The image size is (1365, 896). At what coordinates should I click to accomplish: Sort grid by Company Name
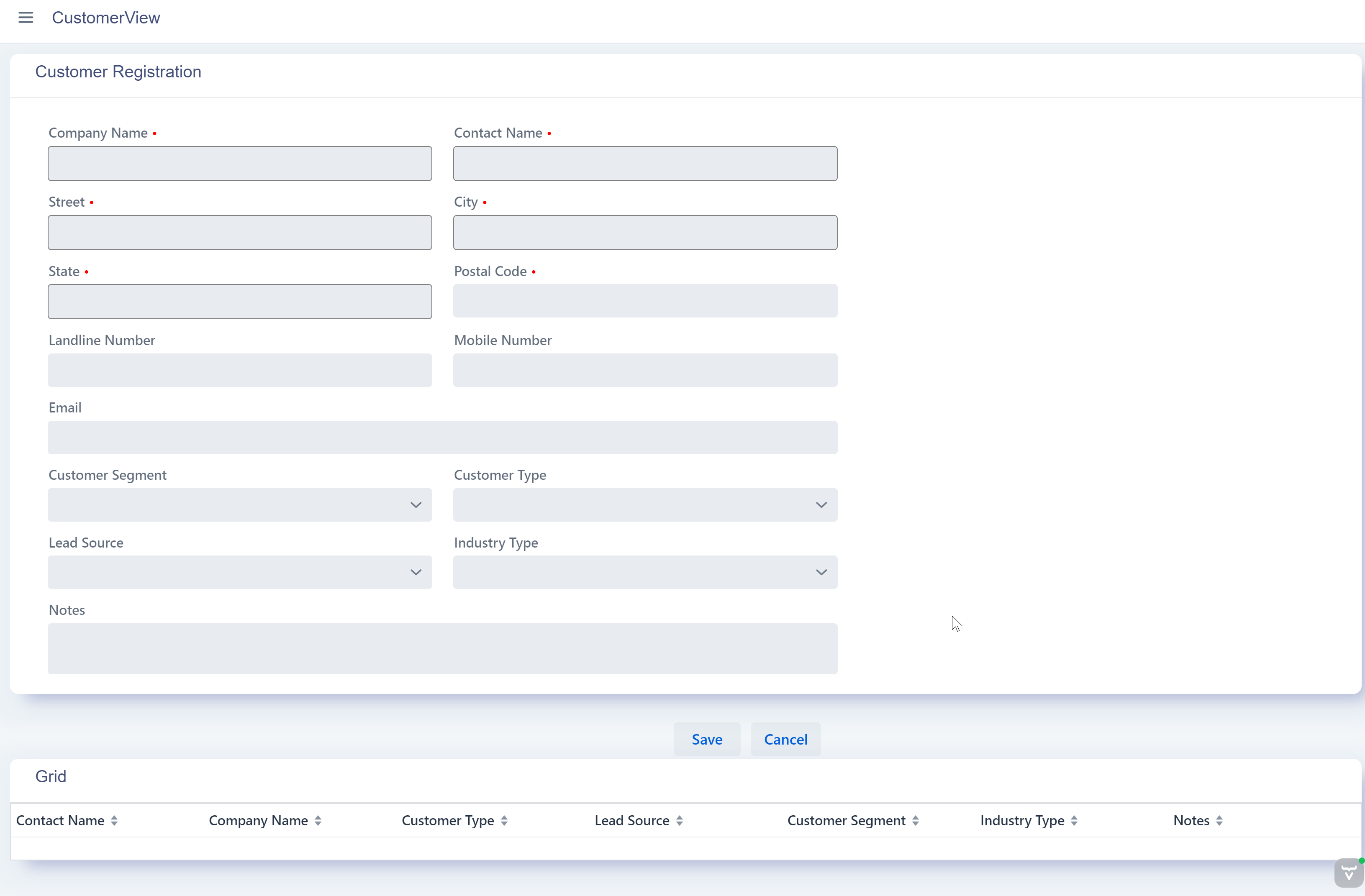pos(318,820)
